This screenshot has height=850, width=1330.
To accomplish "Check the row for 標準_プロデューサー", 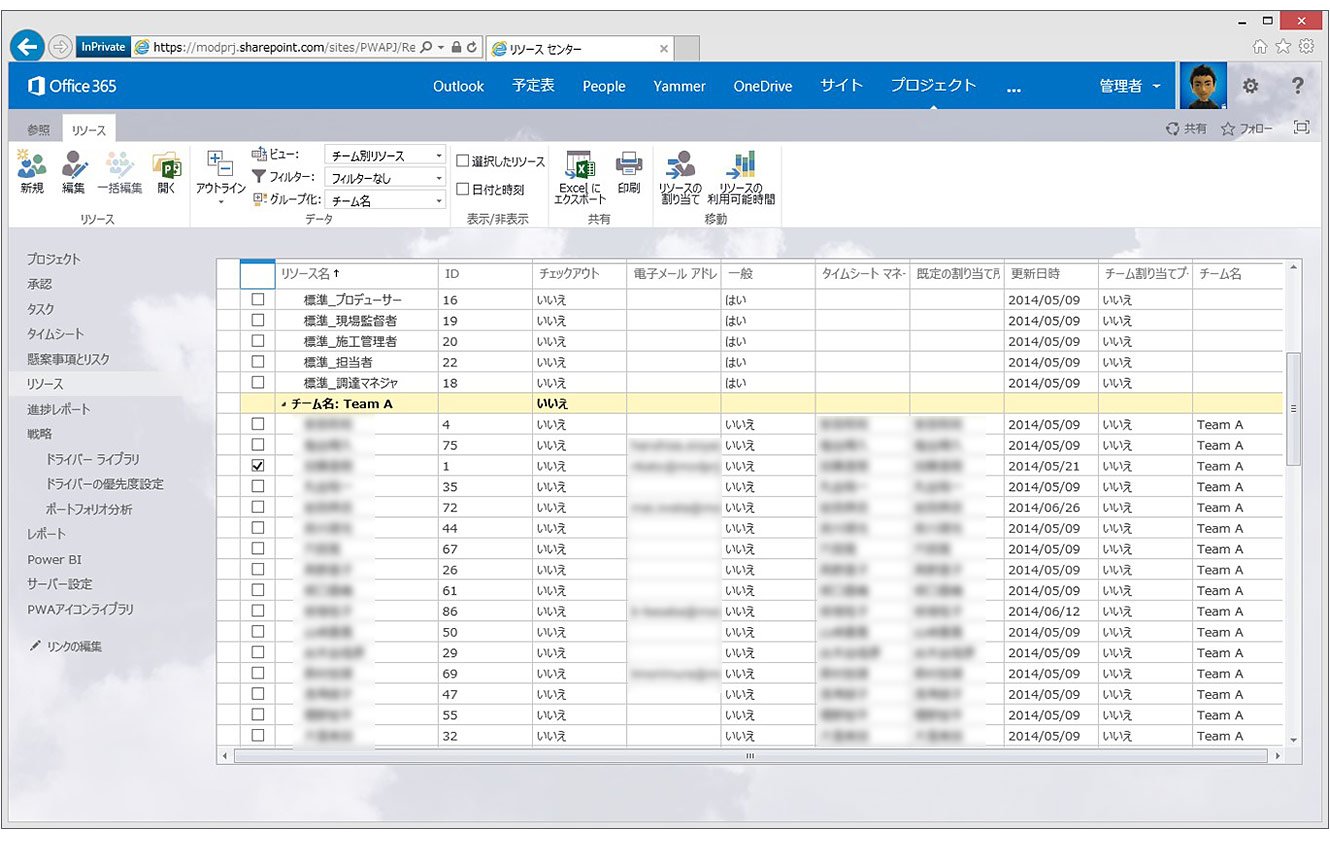I will pyautogui.click(x=258, y=299).
